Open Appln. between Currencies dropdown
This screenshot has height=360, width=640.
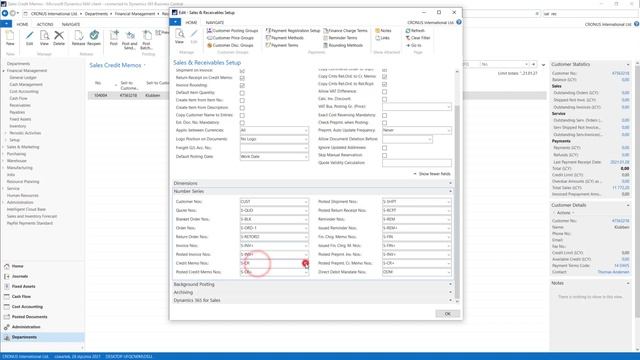pyautogui.click(x=306, y=131)
